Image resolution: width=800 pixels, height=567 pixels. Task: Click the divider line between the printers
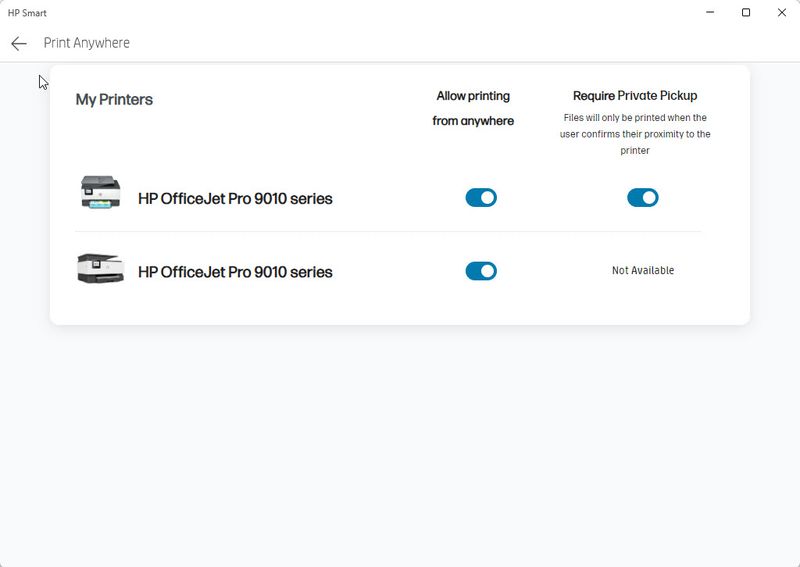tap(390, 232)
